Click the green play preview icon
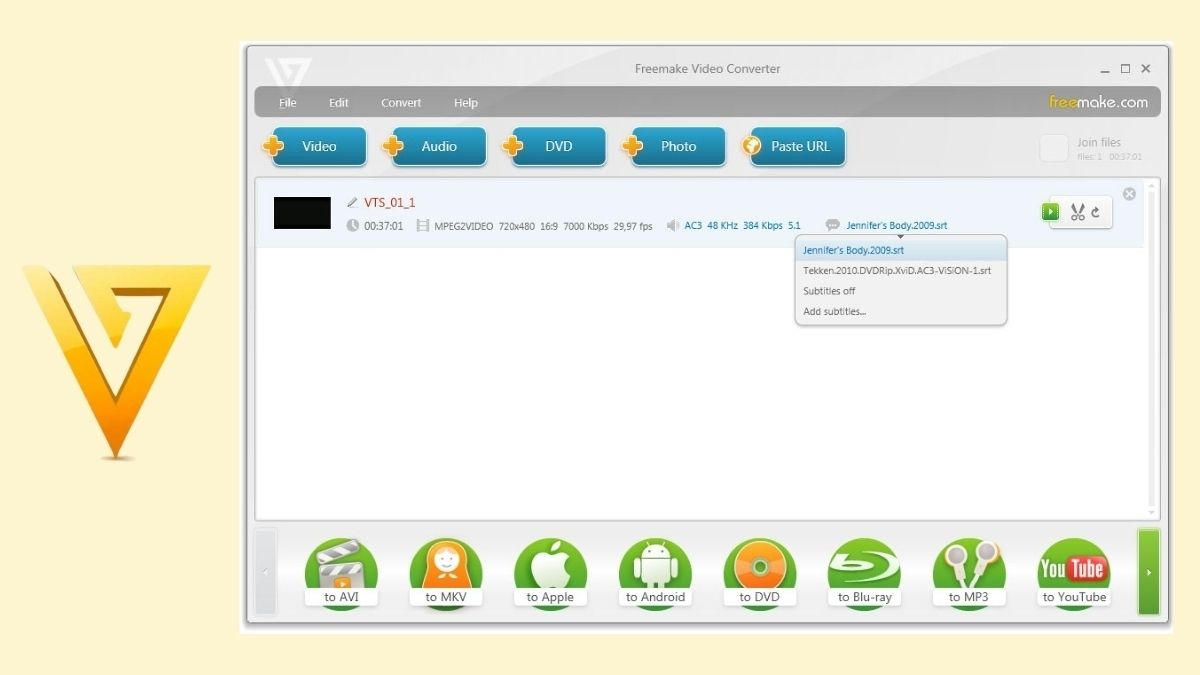The image size is (1200, 675). tap(1049, 211)
